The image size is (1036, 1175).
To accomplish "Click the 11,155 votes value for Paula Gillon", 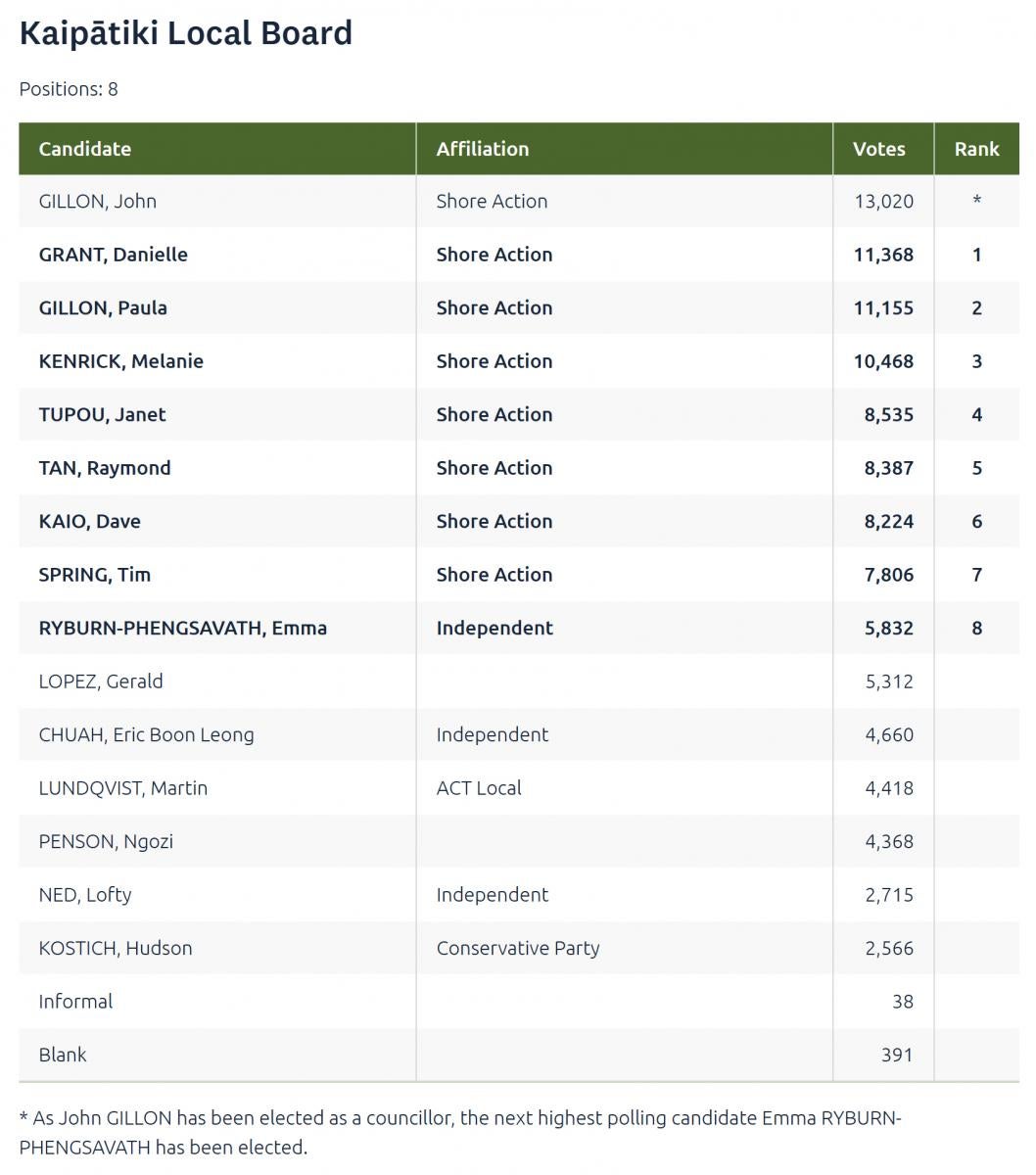I will coord(882,308).
